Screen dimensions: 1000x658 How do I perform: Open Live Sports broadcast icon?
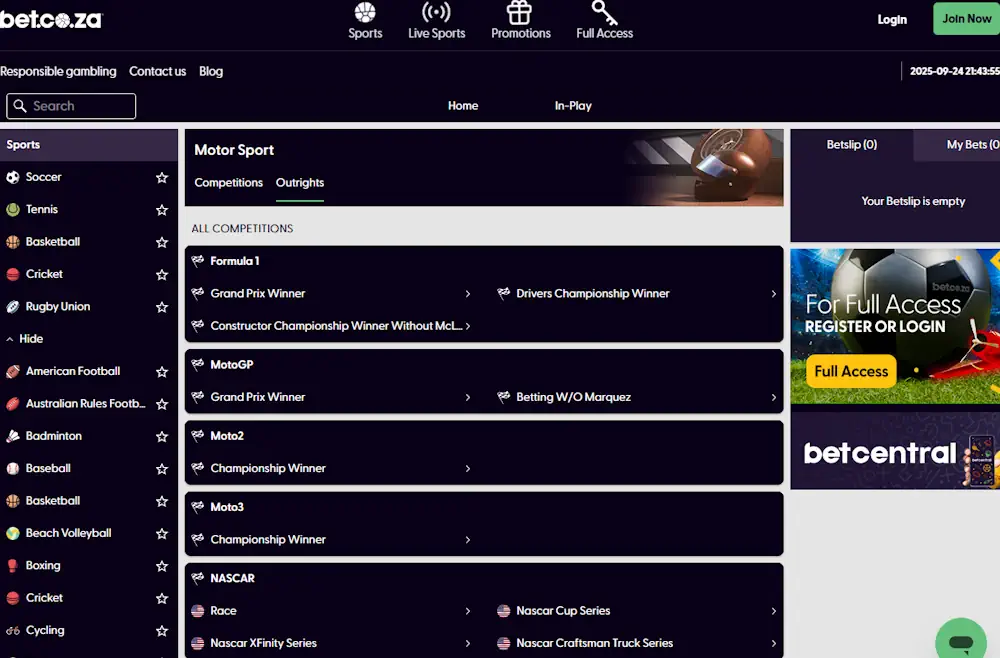436,13
